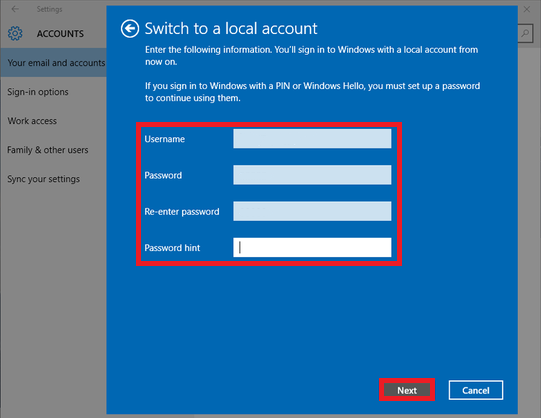
Task: Click the Settings window back arrow
Action: (15, 9)
